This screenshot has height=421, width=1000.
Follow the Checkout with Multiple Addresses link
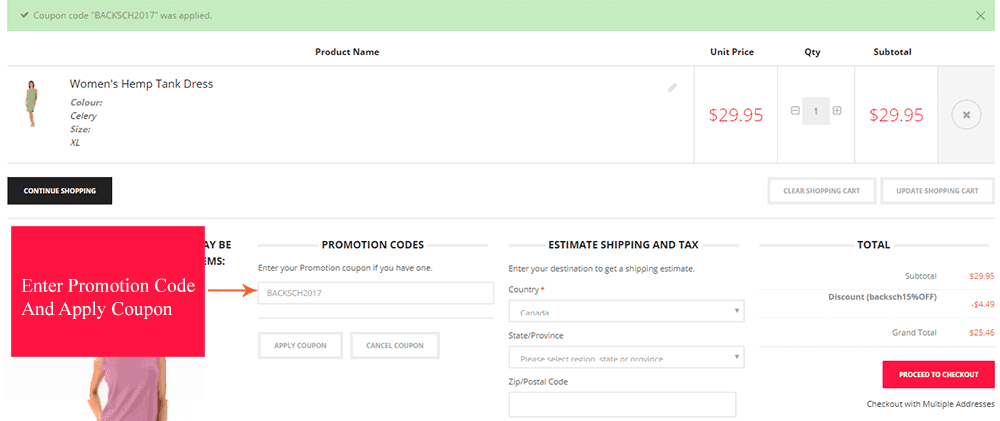(x=930, y=404)
